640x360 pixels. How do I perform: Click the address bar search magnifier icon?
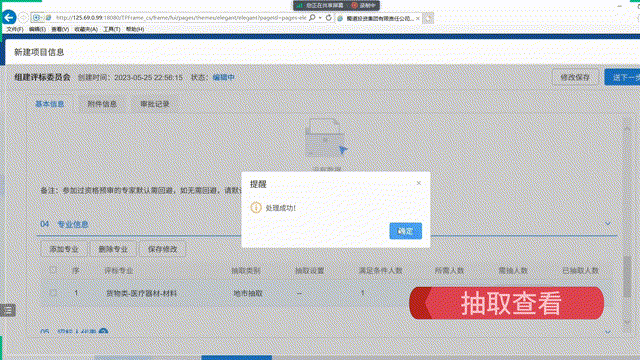pyautogui.click(x=312, y=18)
